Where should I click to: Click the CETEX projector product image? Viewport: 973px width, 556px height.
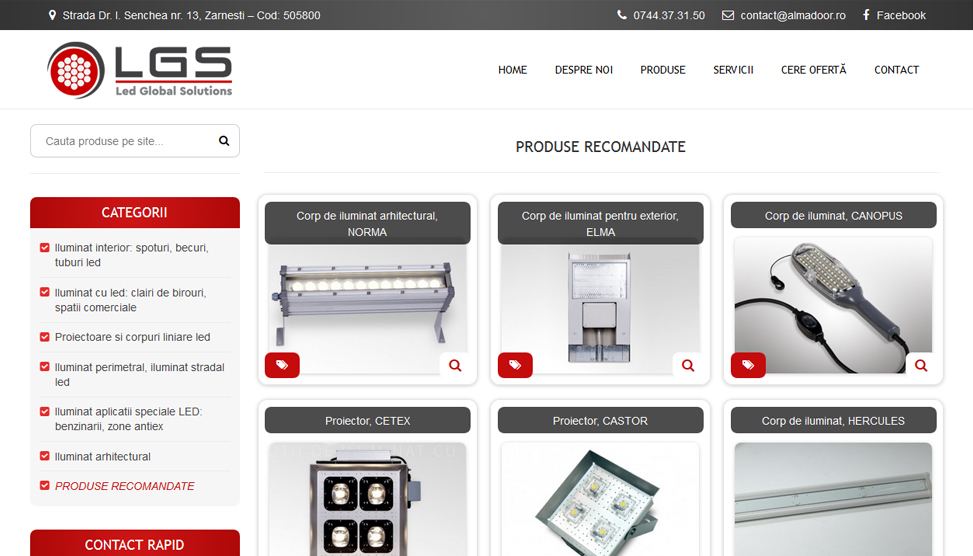tap(367, 500)
